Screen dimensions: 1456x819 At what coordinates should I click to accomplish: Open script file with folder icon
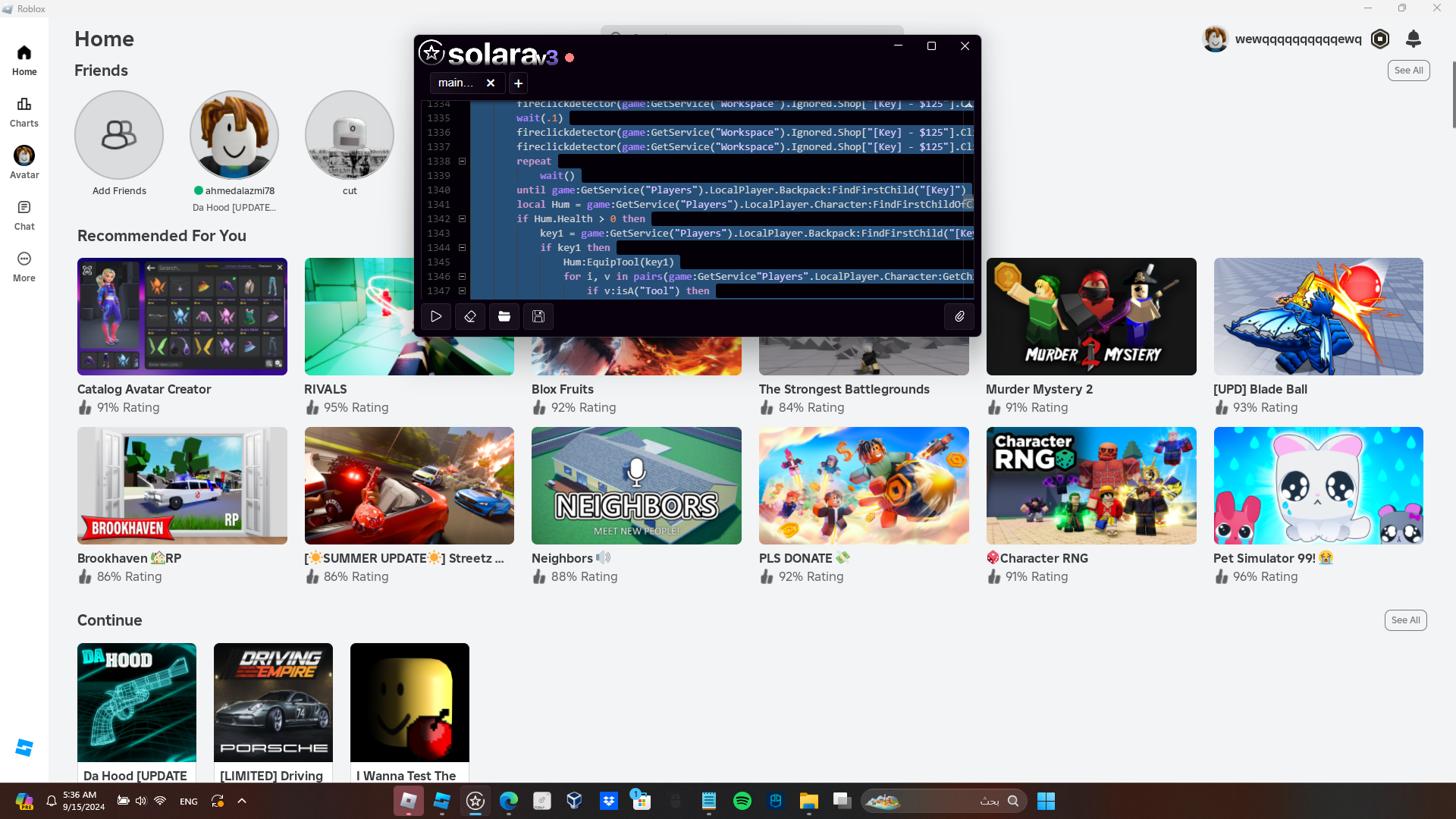504,316
